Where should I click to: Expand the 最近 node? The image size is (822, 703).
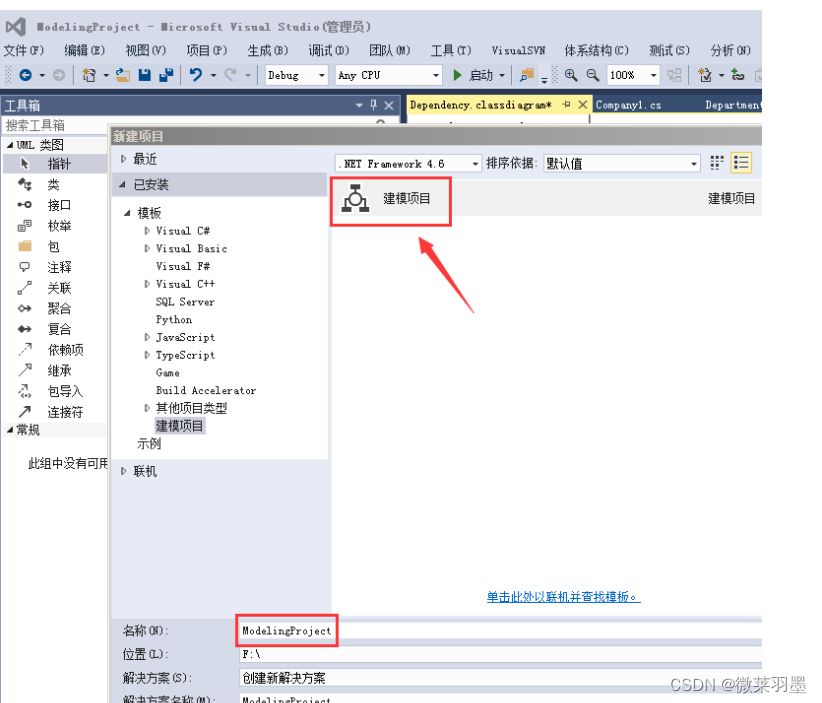coord(124,159)
